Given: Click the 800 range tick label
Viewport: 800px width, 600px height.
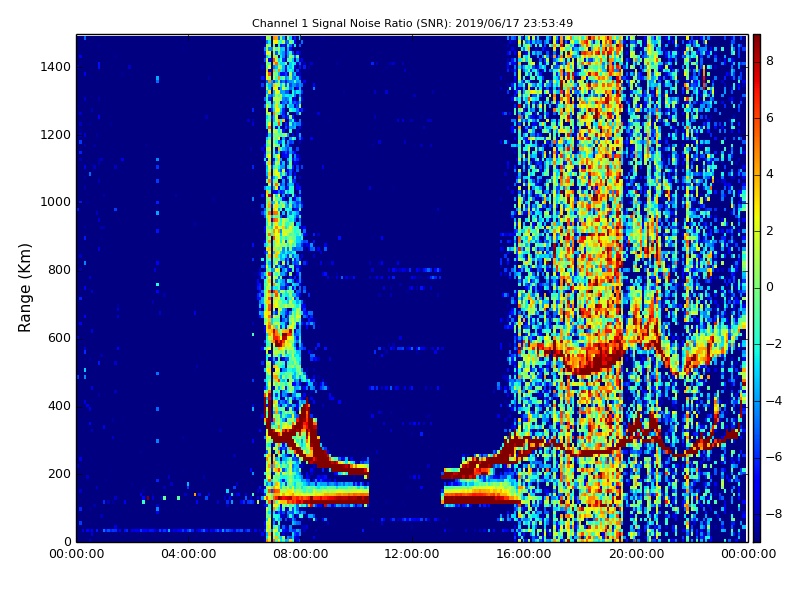Looking at the screenshot, I should pyautogui.click(x=59, y=270).
